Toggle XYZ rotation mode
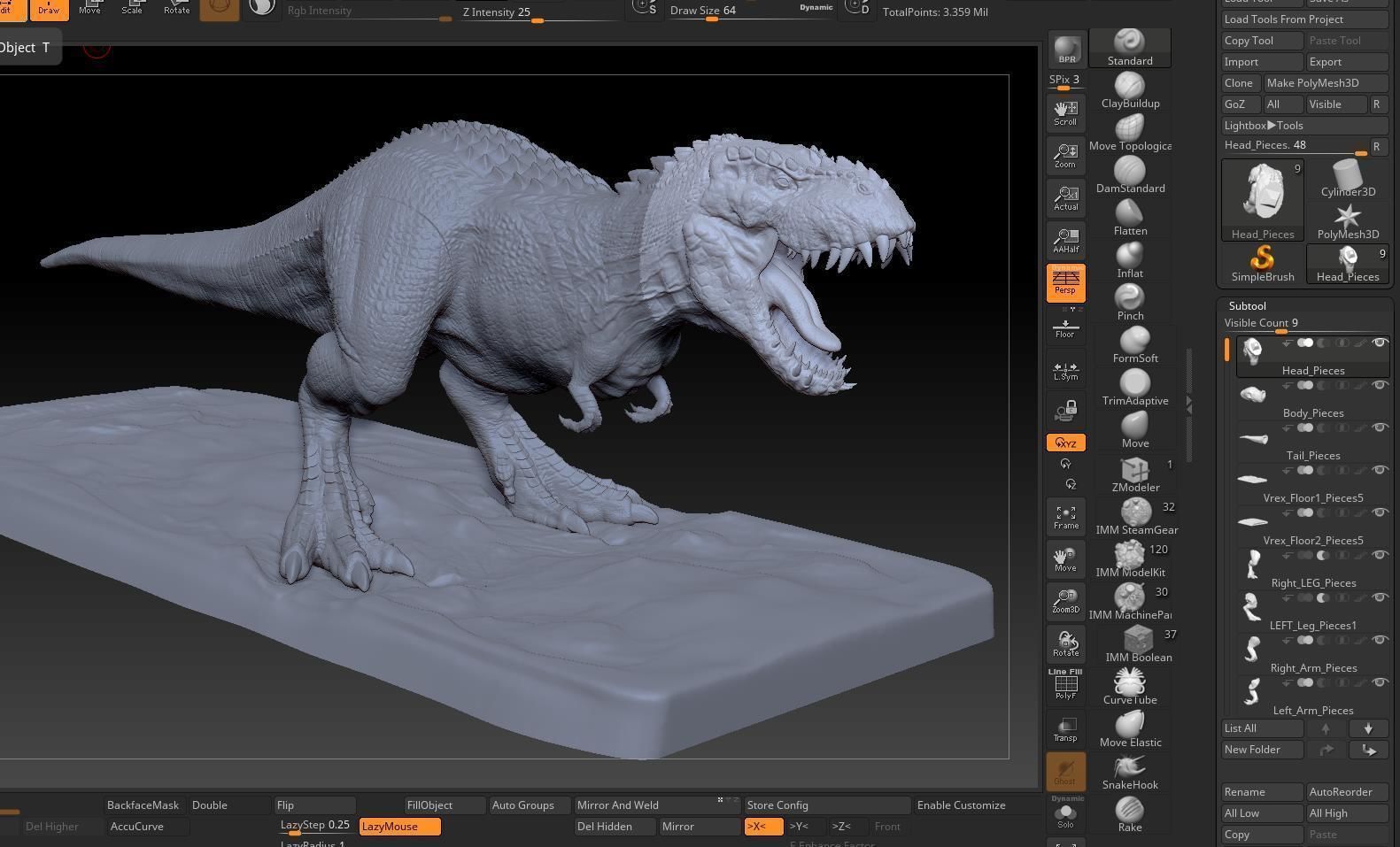The height and width of the screenshot is (847, 1400). point(1065,443)
